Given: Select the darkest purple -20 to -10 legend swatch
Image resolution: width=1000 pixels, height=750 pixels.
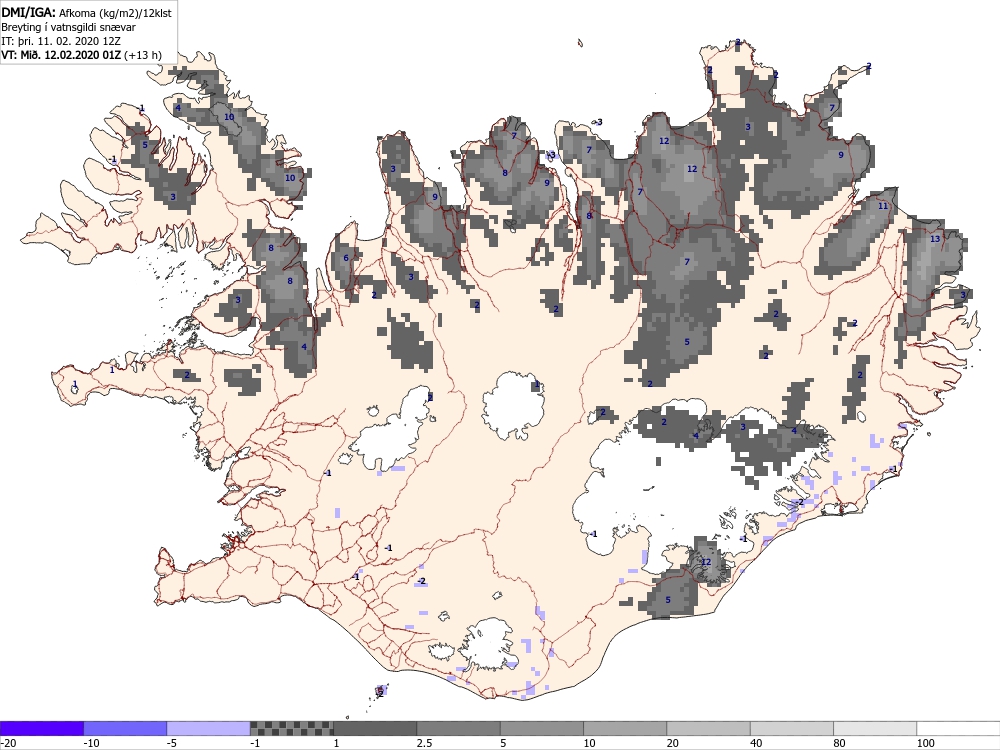Looking at the screenshot, I should [41, 728].
